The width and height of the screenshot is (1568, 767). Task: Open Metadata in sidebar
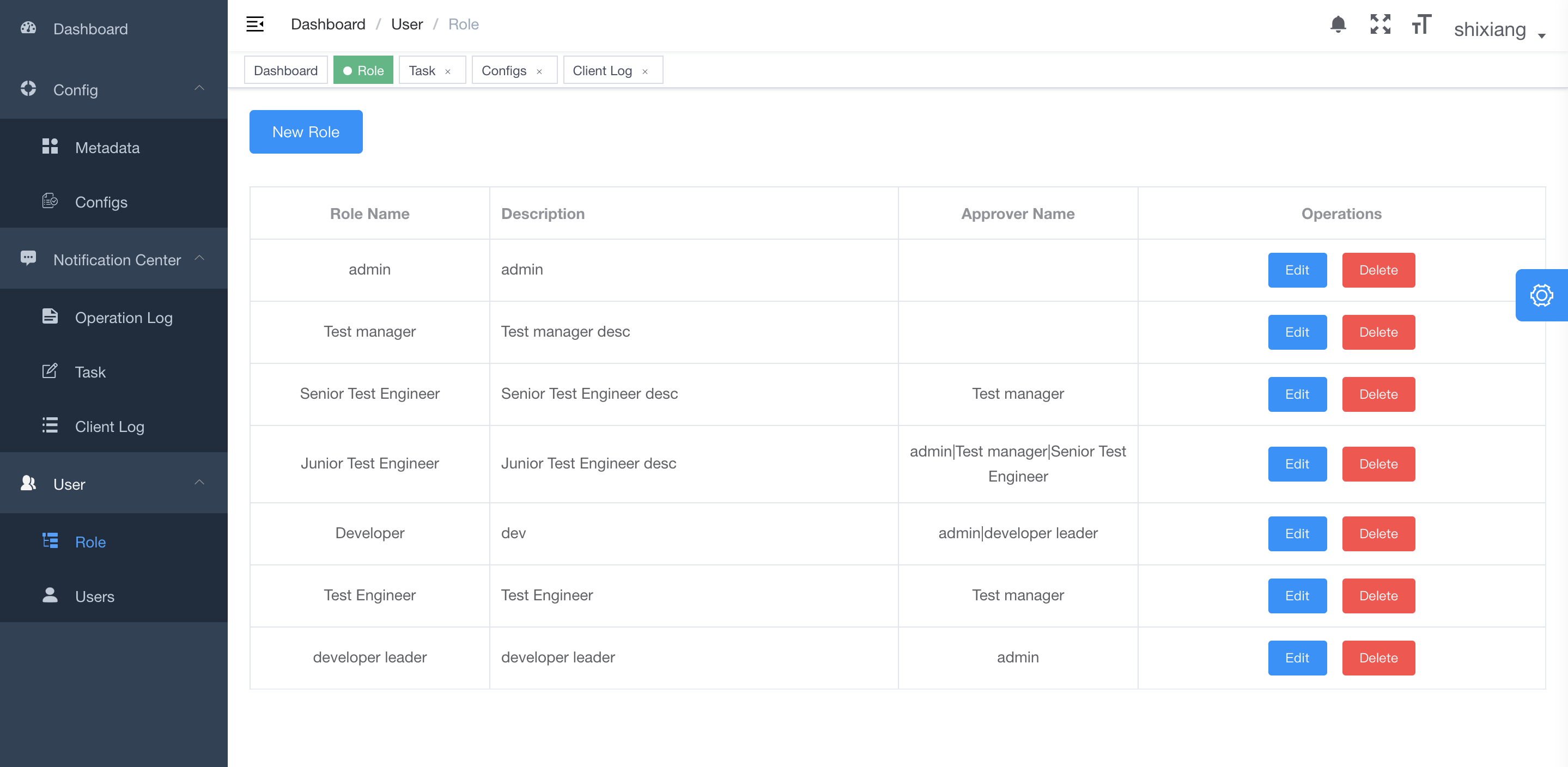(107, 147)
